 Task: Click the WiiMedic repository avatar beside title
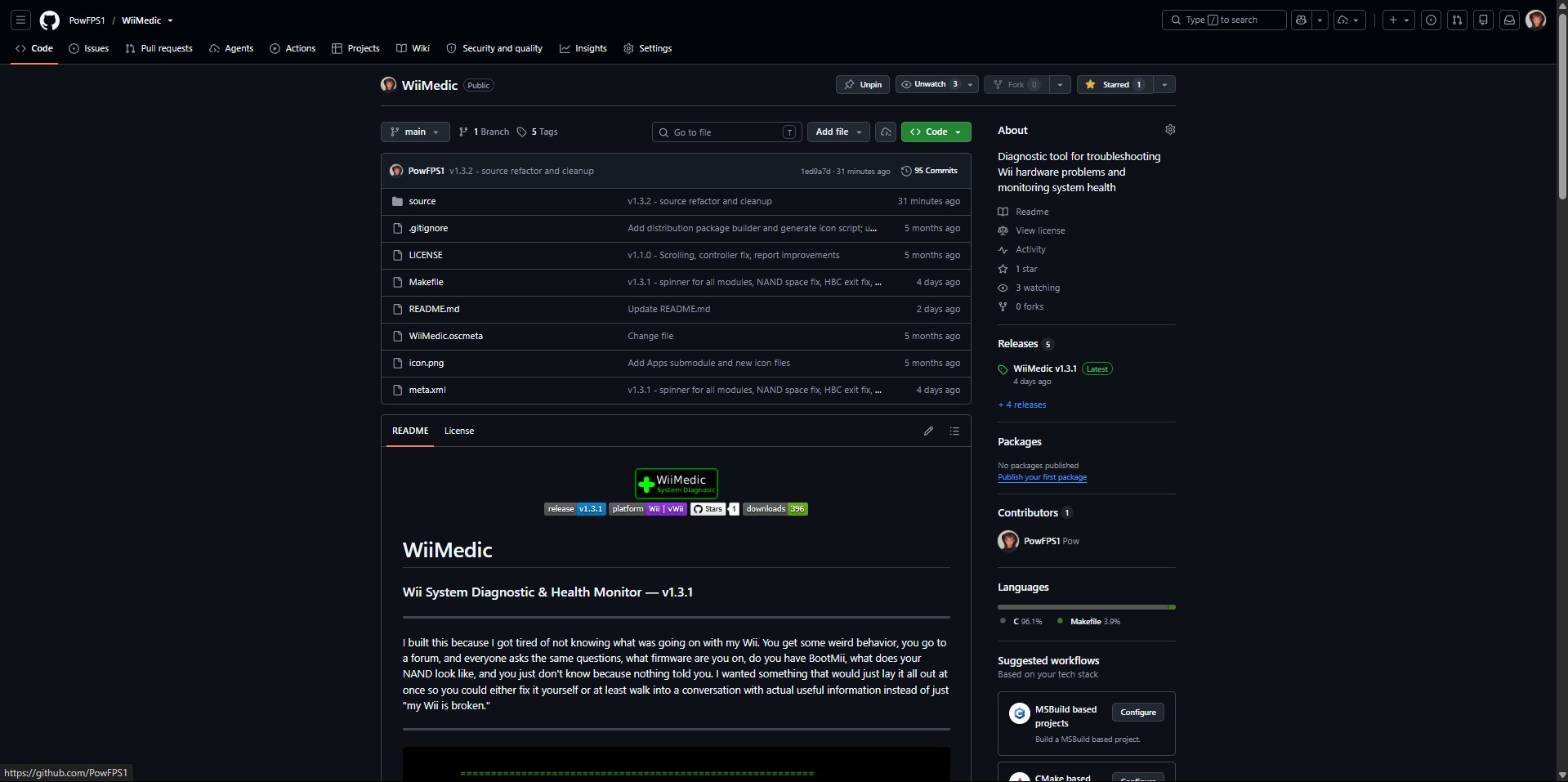389,85
